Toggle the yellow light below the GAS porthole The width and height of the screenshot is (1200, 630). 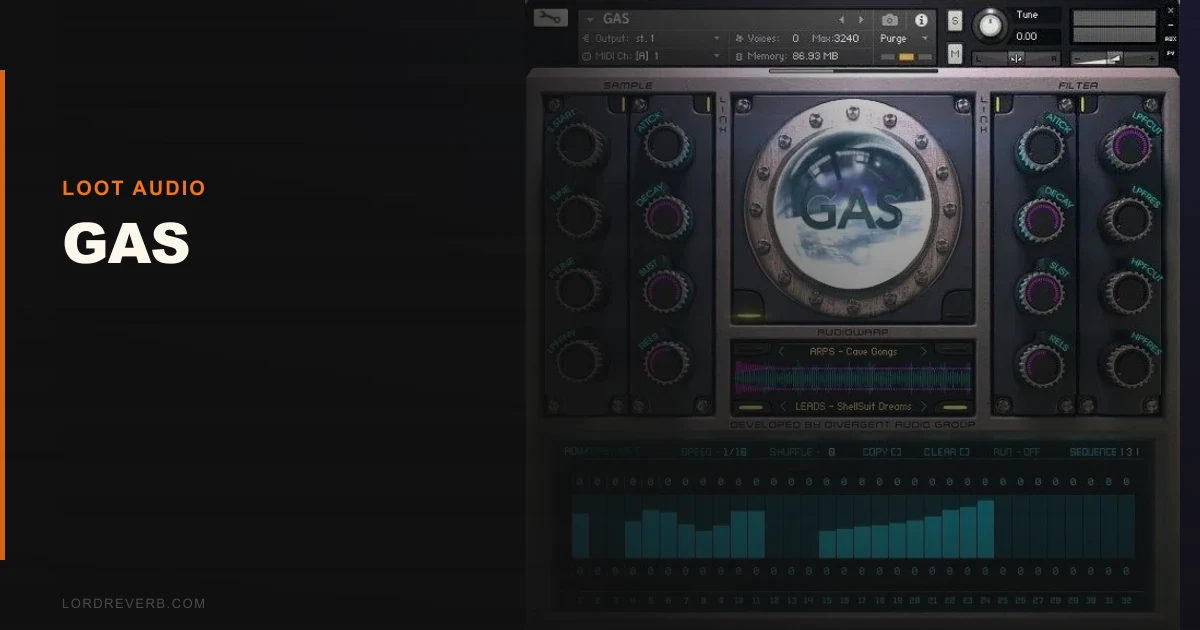click(748, 317)
